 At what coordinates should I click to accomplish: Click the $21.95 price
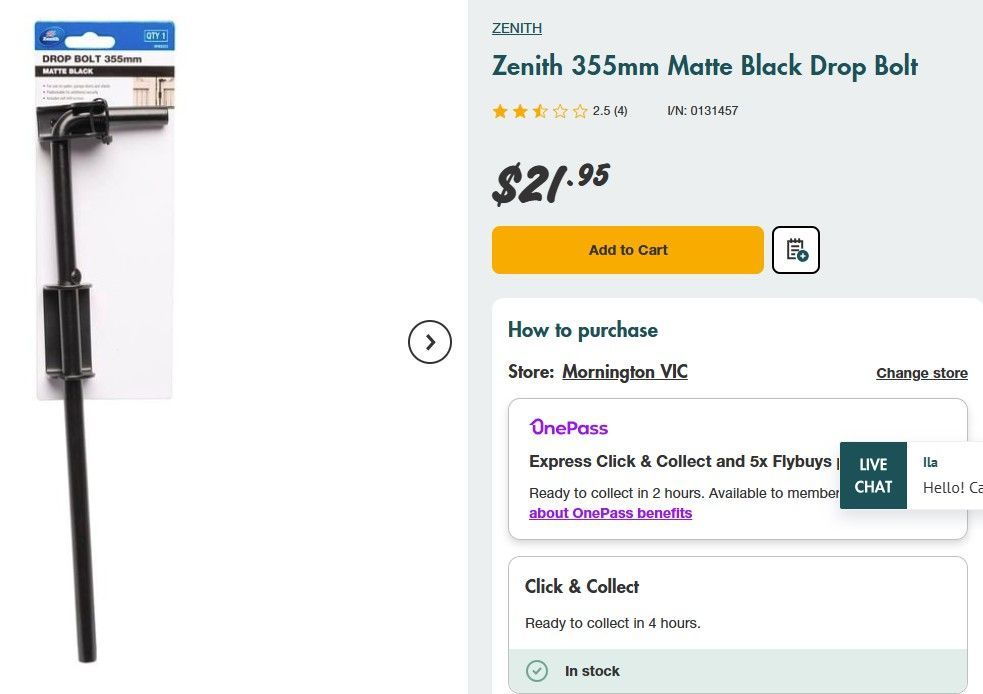(551, 182)
